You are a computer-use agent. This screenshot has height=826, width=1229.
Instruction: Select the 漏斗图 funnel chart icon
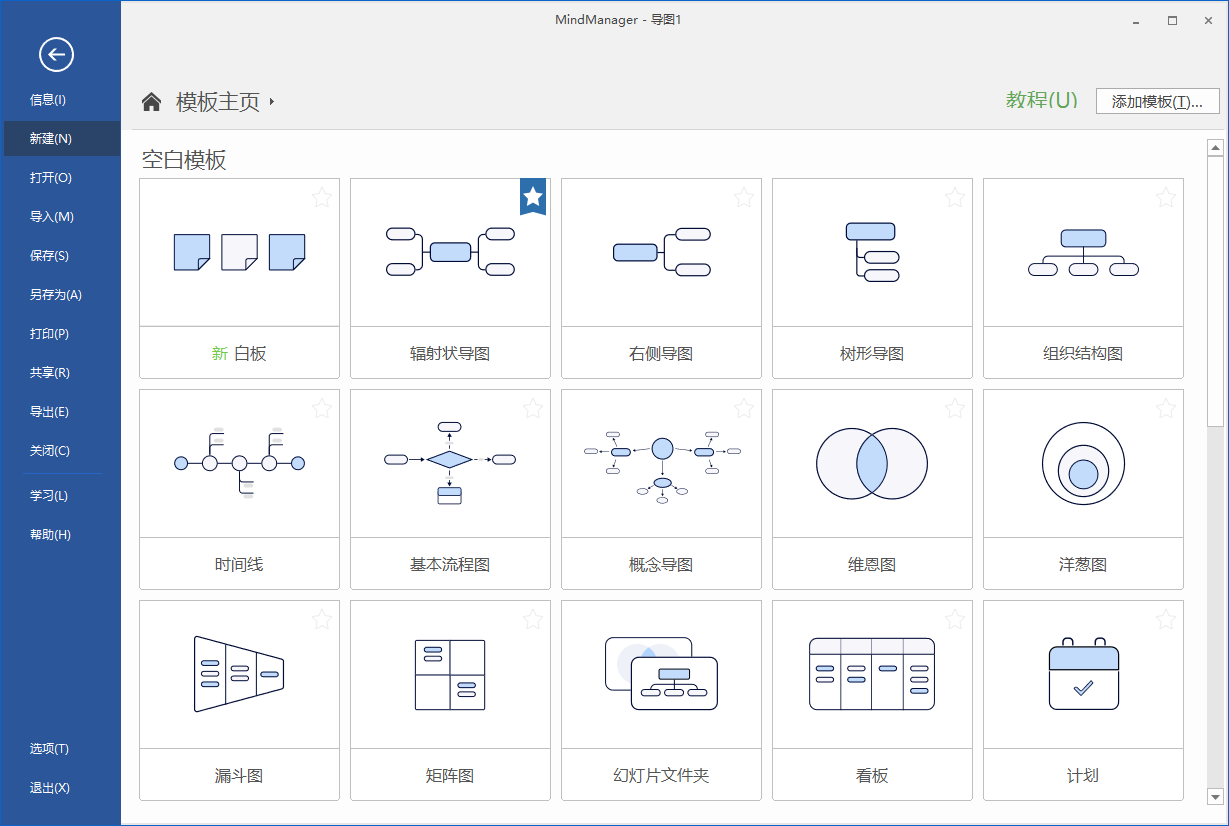point(239,674)
